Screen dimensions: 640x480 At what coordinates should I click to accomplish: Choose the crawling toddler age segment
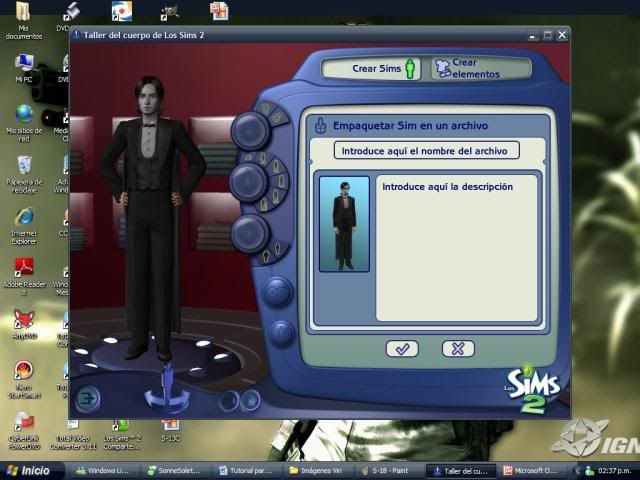click(248, 158)
